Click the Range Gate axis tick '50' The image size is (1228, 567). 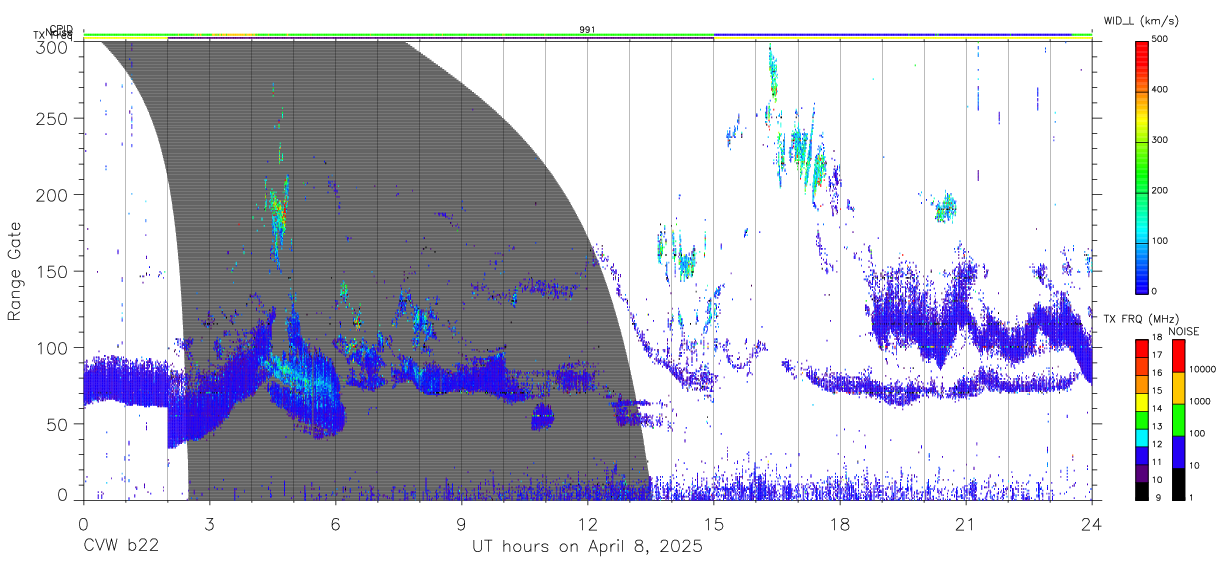pyautogui.click(x=58, y=424)
